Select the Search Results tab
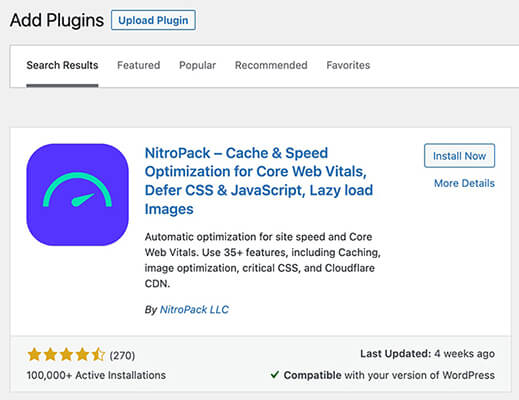Image resolution: width=519 pixels, height=400 pixels. tap(62, 65)
